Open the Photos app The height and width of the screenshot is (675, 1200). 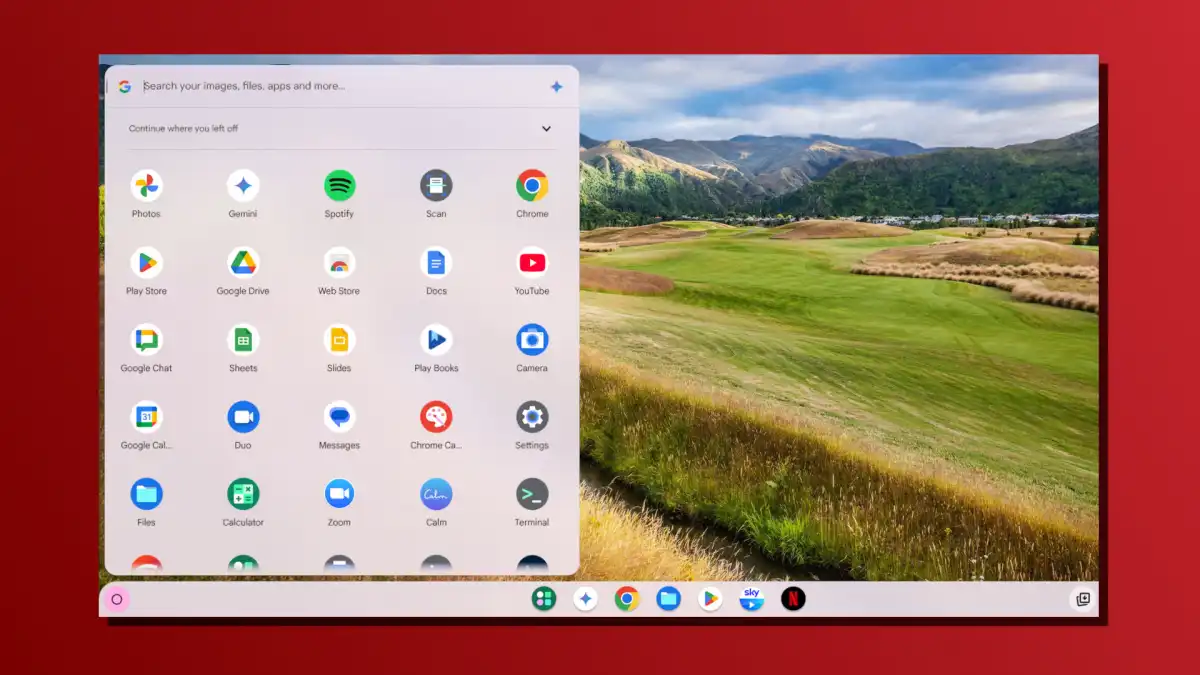pyautogui.click(x=146, y=186)
